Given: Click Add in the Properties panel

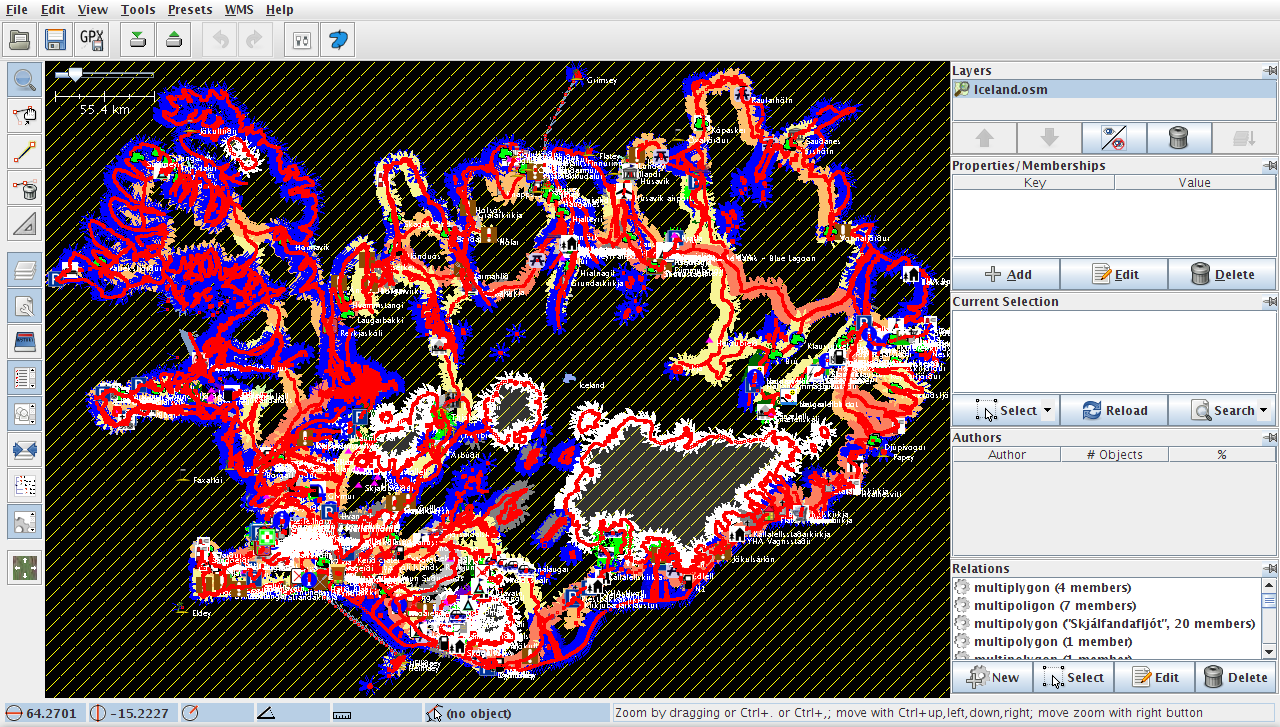Looking at the screenshot, I should point(1006,274).
